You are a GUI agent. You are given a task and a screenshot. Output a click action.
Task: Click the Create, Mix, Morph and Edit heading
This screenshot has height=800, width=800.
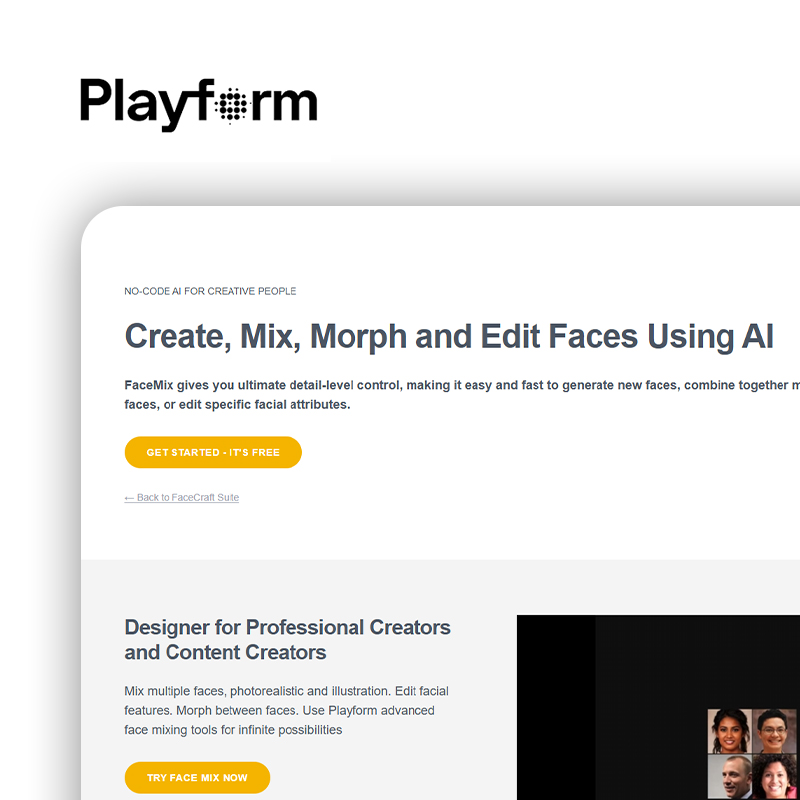click(449, 337)
